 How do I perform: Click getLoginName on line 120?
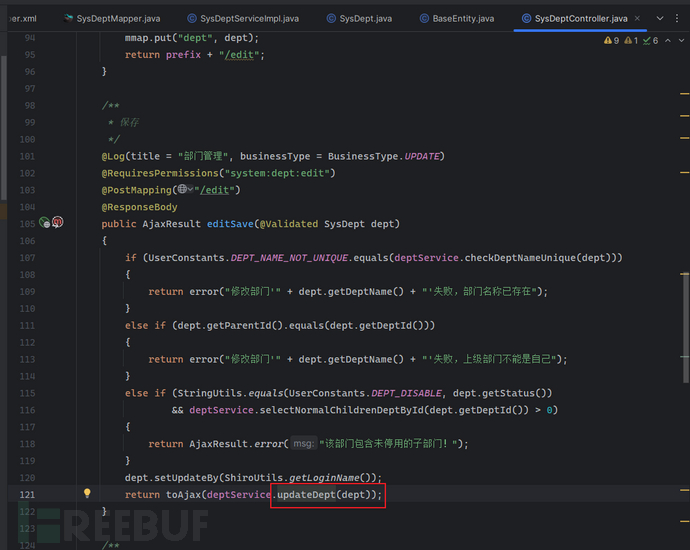tap(324, 477)
